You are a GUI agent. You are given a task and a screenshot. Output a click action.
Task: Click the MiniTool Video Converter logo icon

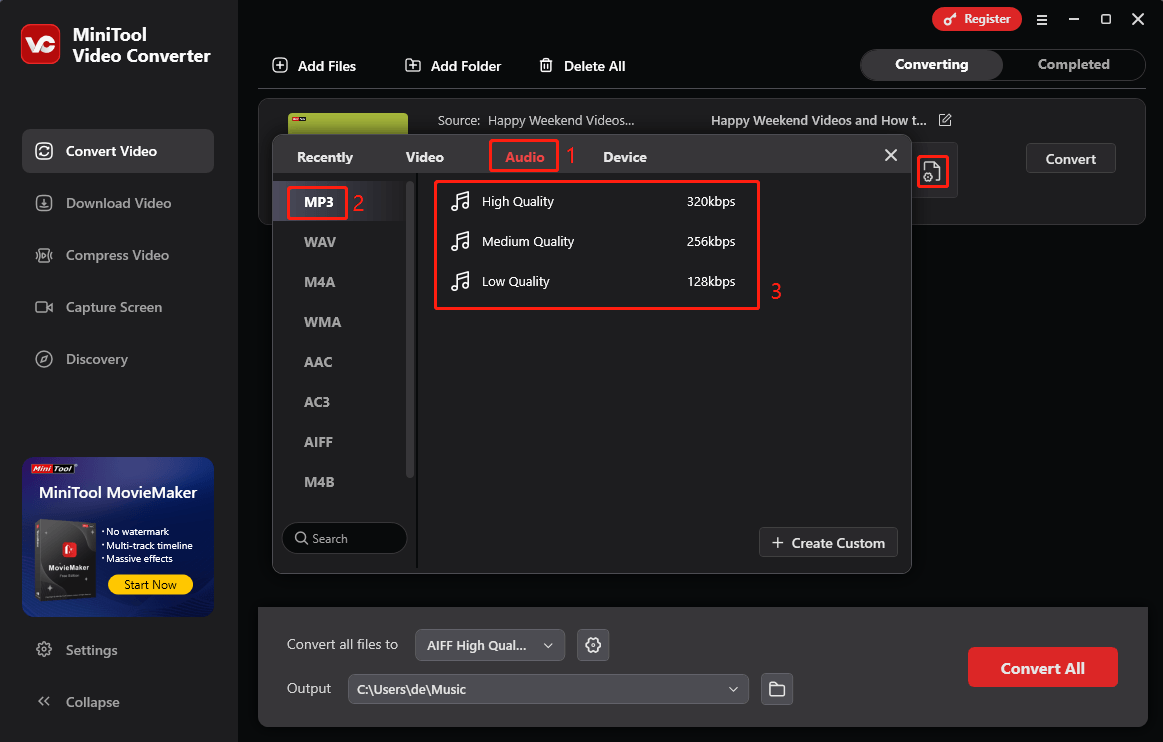pyautogui.click(x=40, y=45)
